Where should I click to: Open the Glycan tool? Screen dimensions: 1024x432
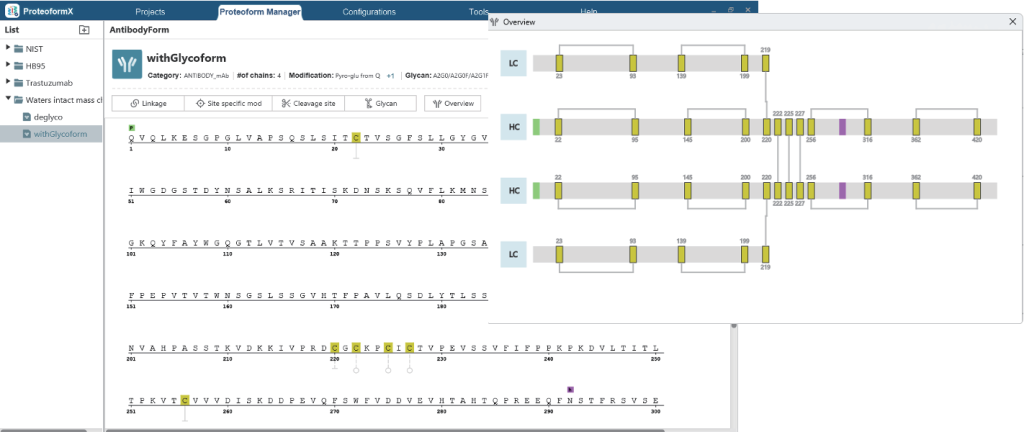pos(382,103)
